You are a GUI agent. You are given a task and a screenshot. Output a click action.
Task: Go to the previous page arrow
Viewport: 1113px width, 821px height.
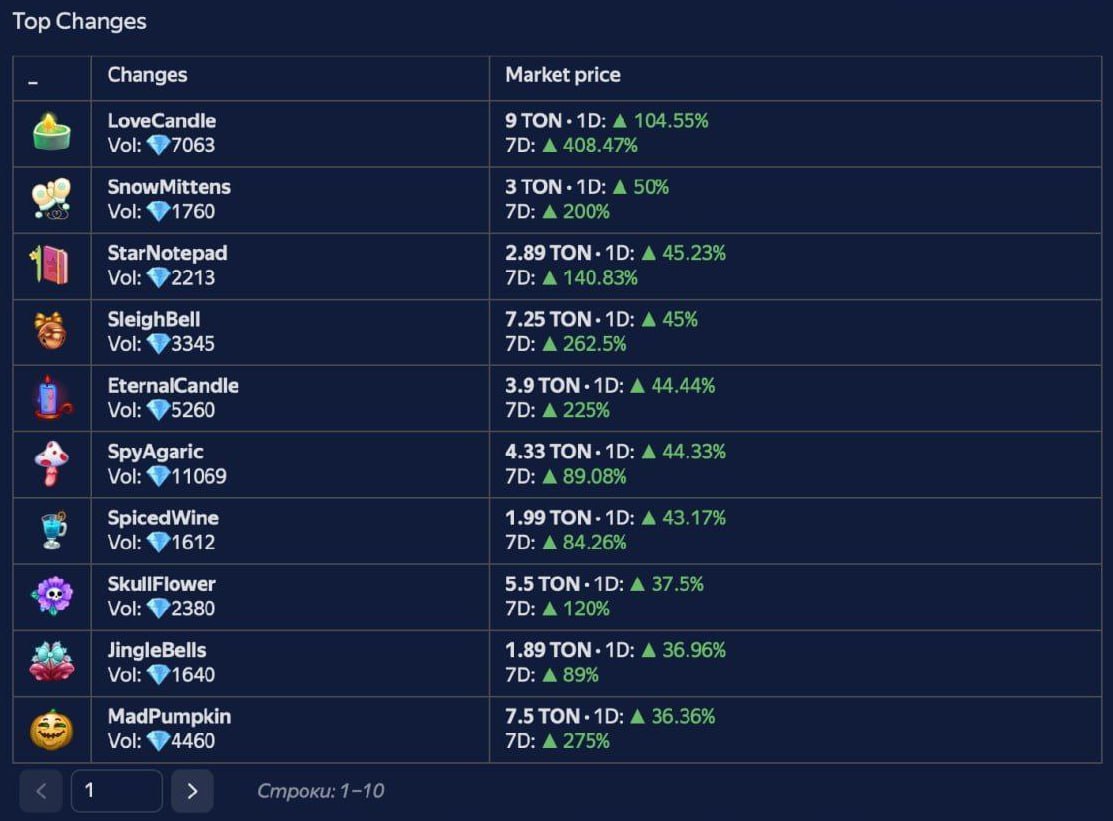[41, 790]
